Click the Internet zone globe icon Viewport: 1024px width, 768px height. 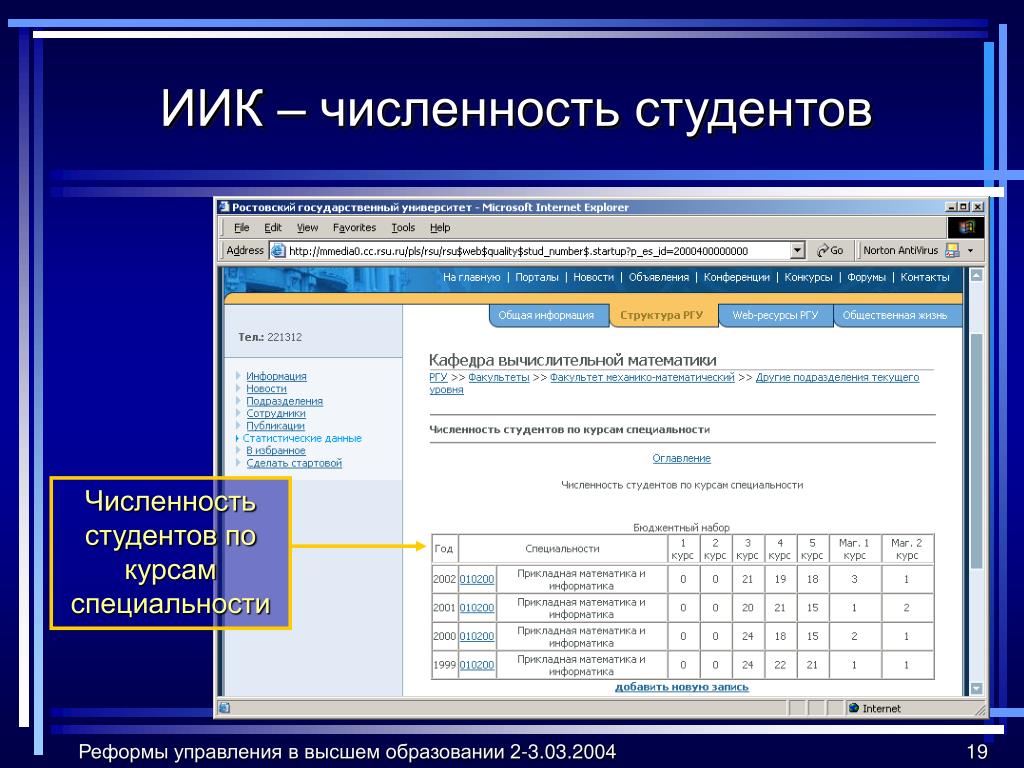[854, 708]
